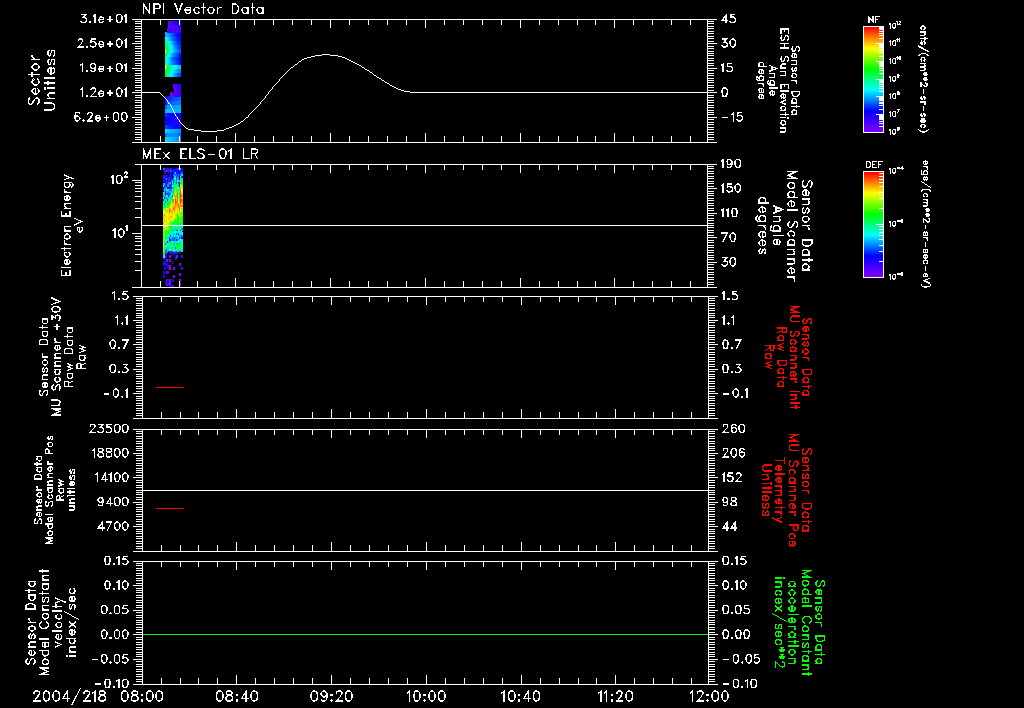Viewport: 1024px width, 708px height.
Task: Click the "260" telemetry tick value
Action: (x=732, y=428)
